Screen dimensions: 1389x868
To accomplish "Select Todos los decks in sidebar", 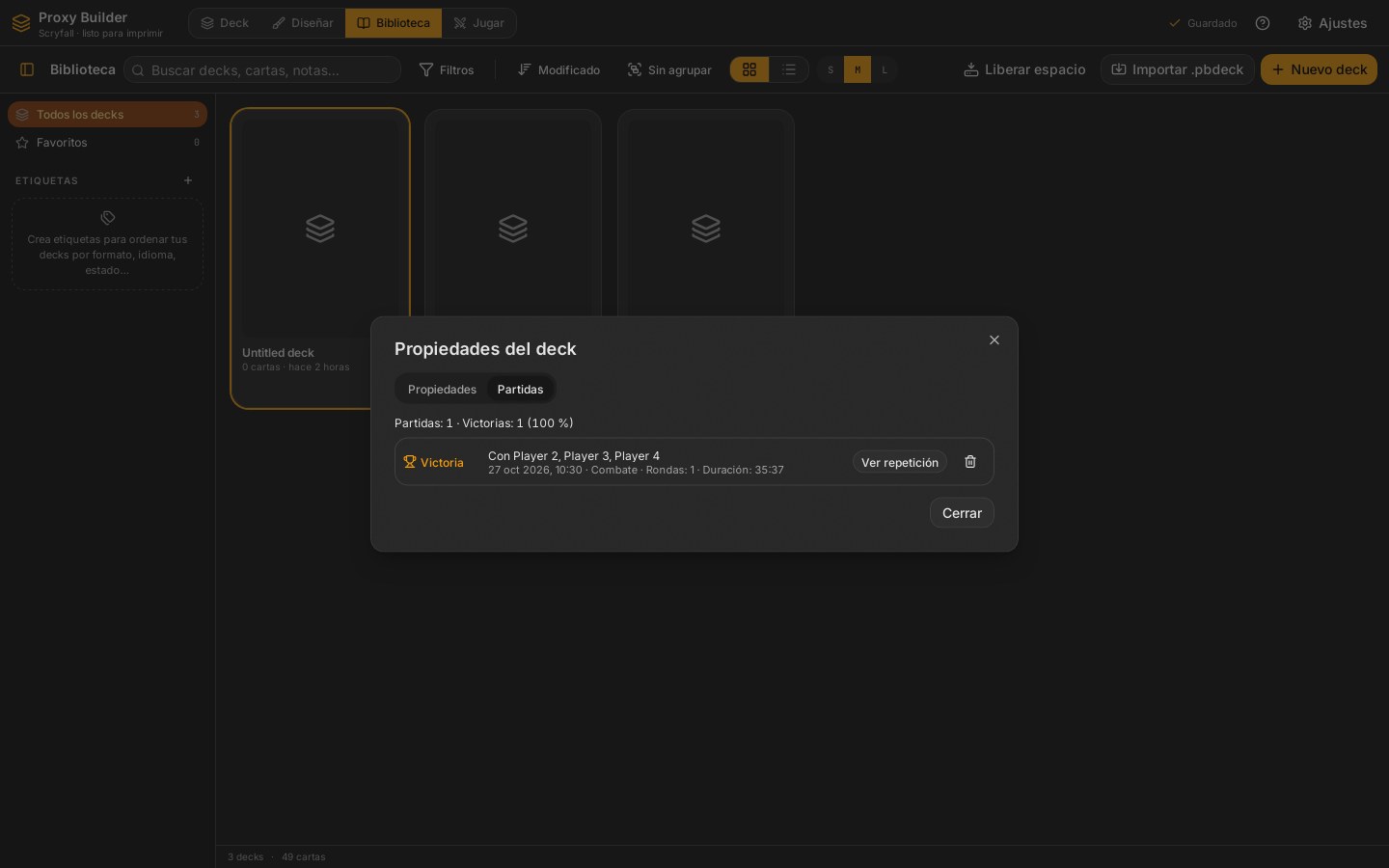I will [x=107, y=114].
